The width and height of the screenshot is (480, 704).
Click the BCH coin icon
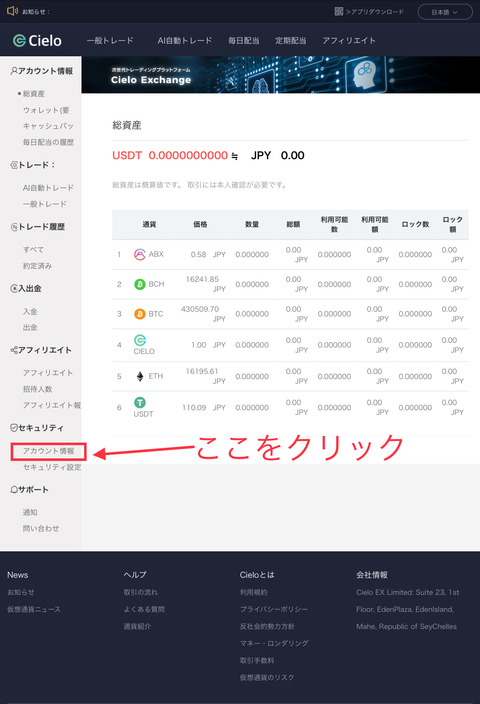point(140,284)
